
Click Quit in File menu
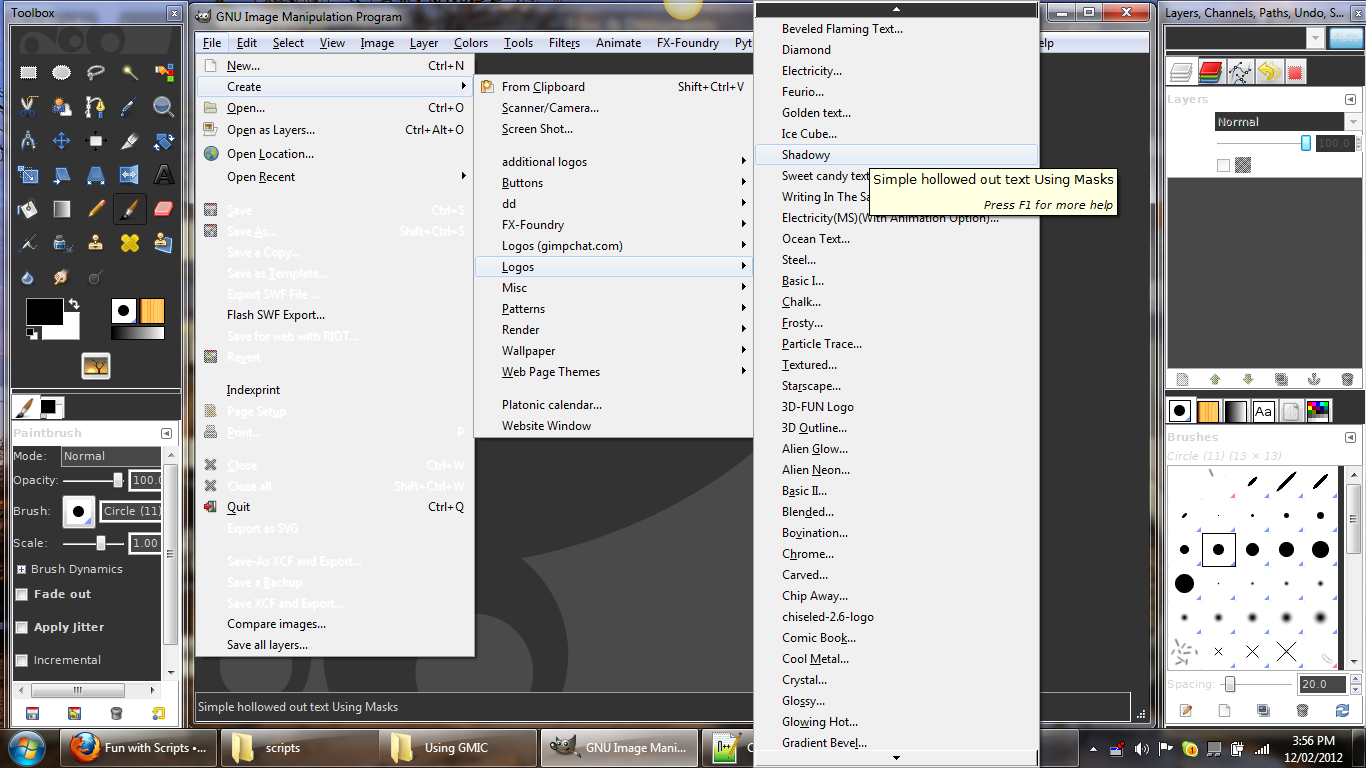pyautogui.click(x=335, y=507)
